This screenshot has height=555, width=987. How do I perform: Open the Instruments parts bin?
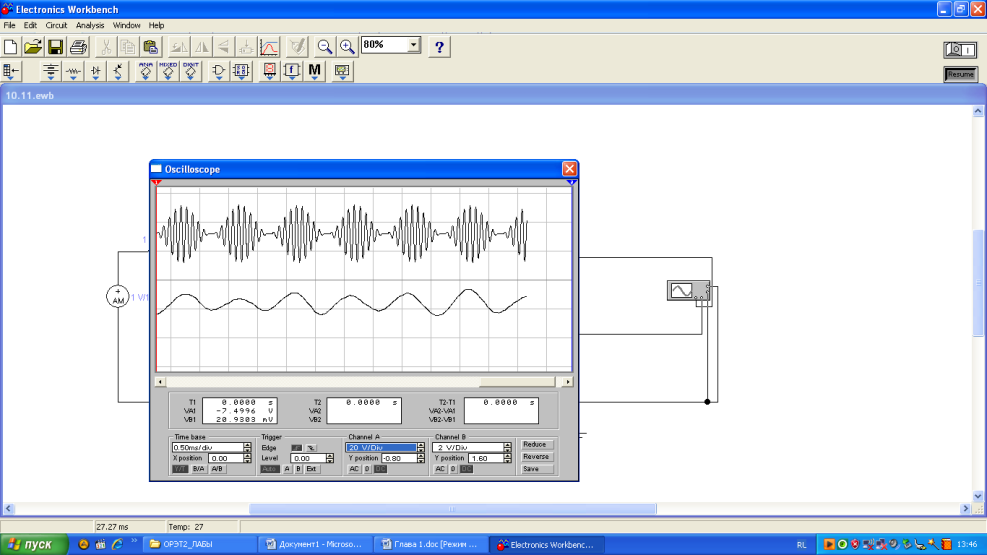342,71
